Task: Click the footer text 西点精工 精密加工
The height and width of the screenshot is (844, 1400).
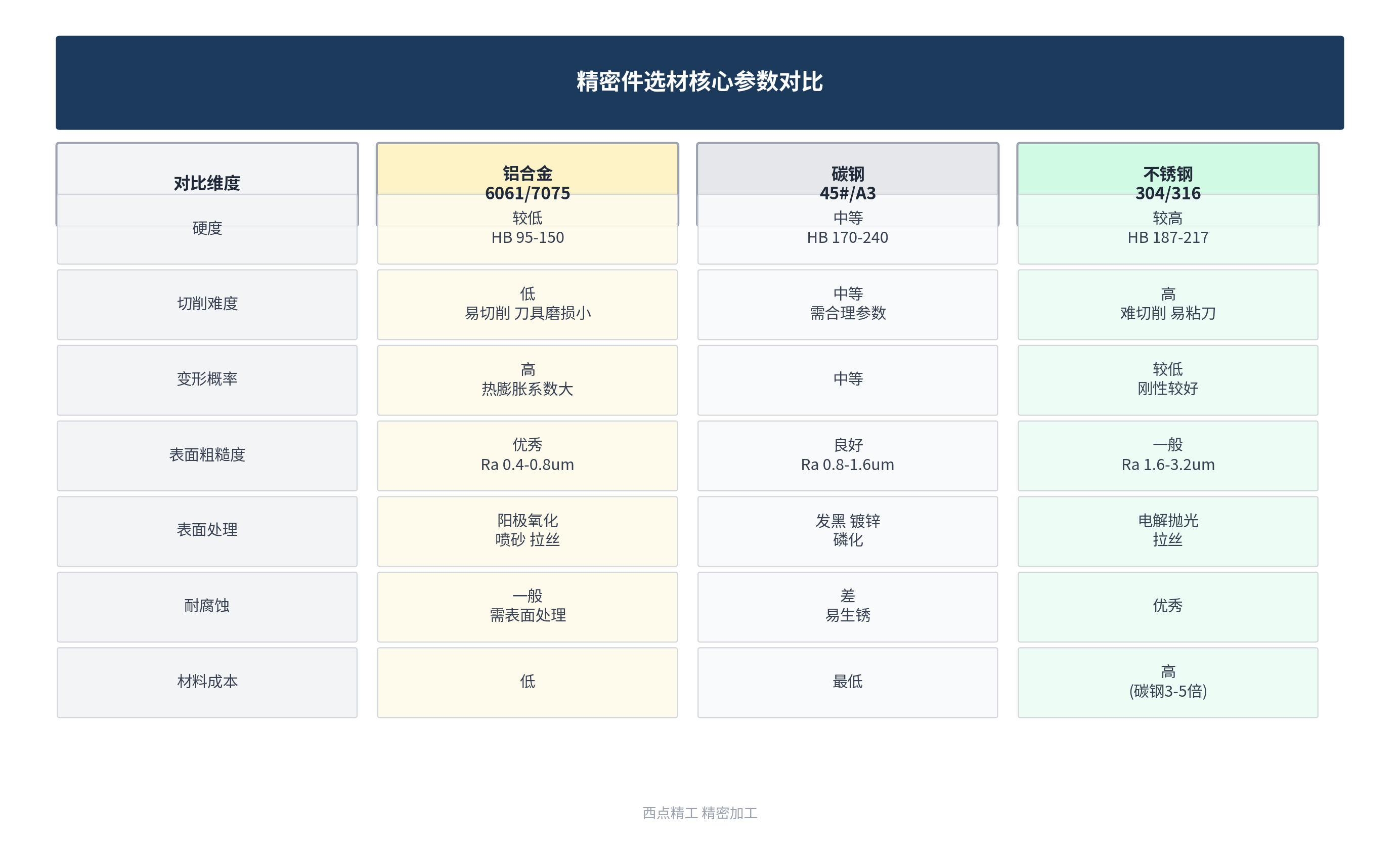Action: [x=699, y=813]
